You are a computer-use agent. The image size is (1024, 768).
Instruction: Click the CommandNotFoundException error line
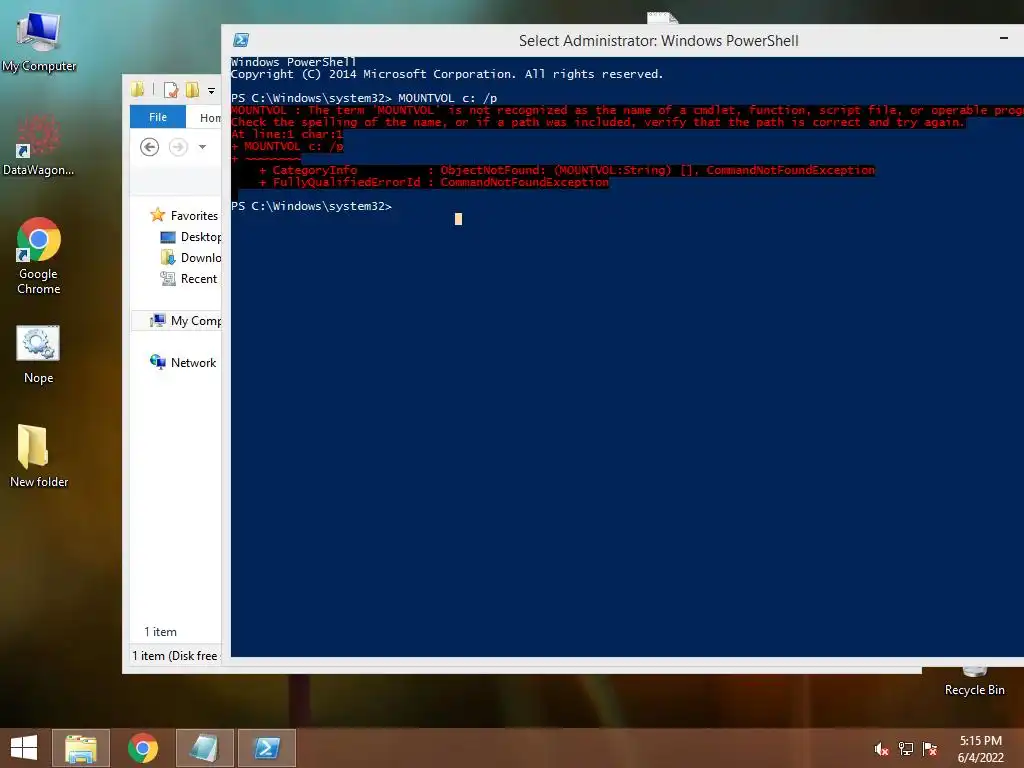pos(419,182)
